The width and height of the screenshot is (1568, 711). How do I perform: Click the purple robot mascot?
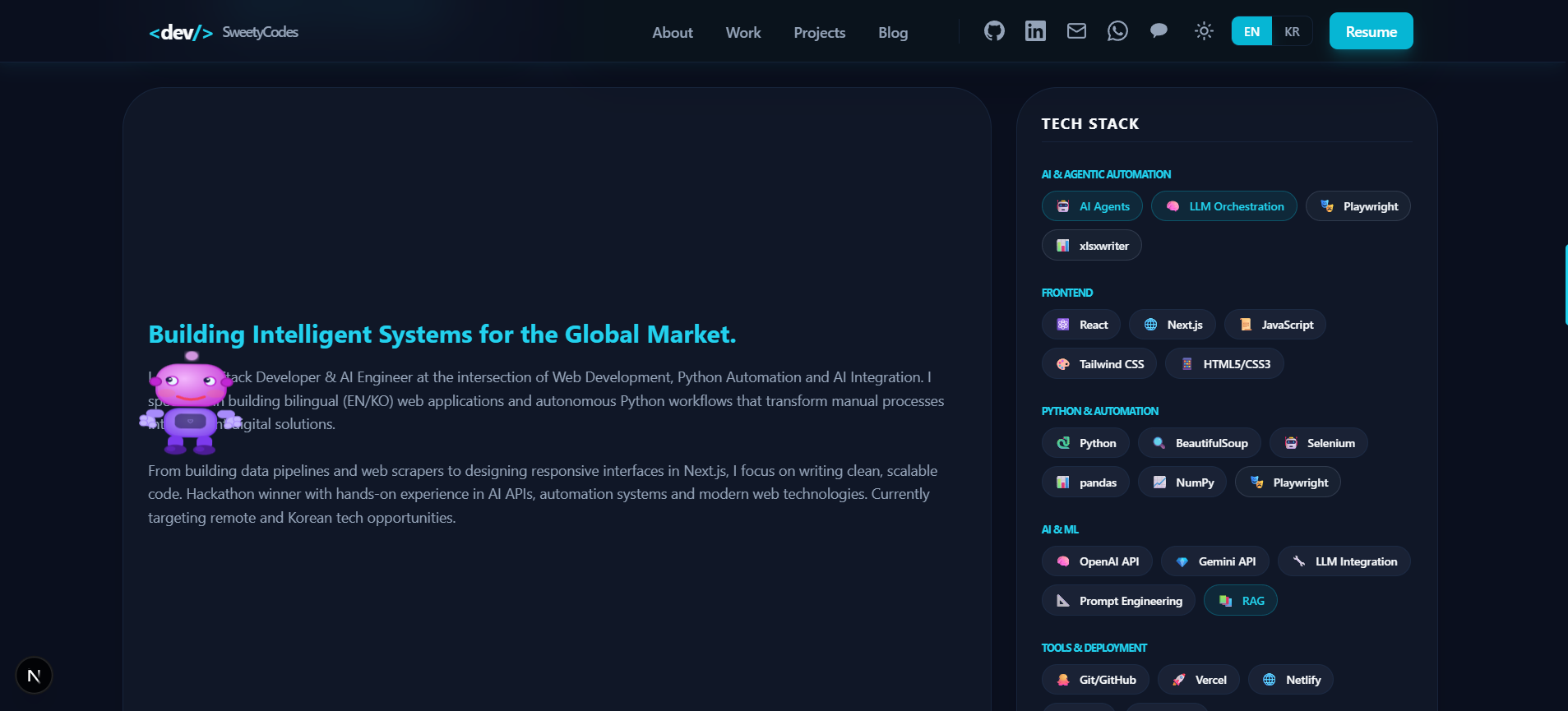[x=190, y=403]
